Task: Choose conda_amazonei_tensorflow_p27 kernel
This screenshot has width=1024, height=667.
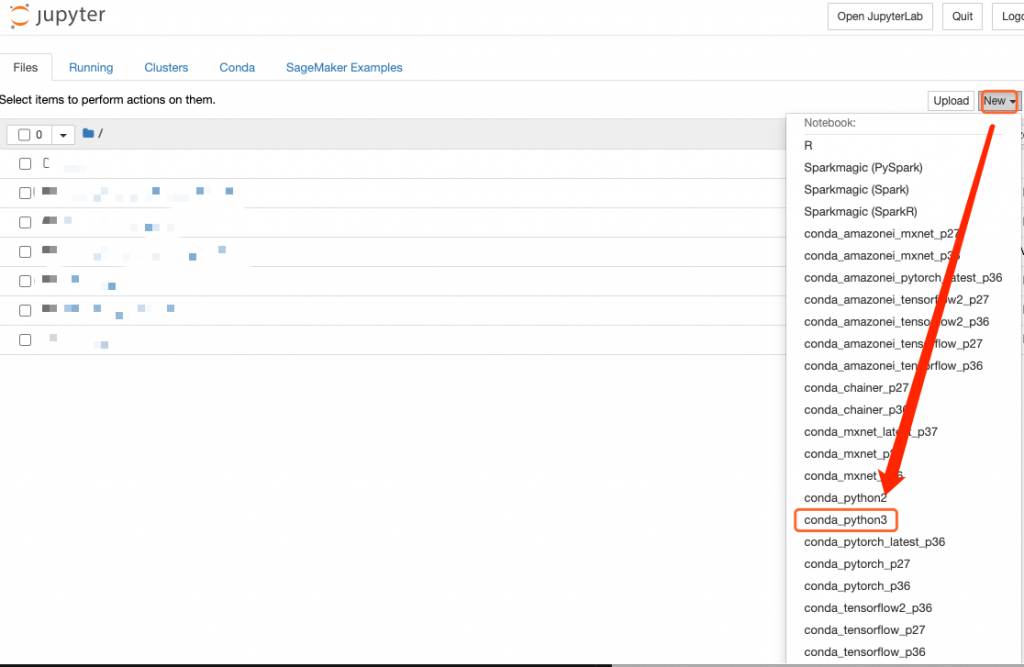Action: 893,344
